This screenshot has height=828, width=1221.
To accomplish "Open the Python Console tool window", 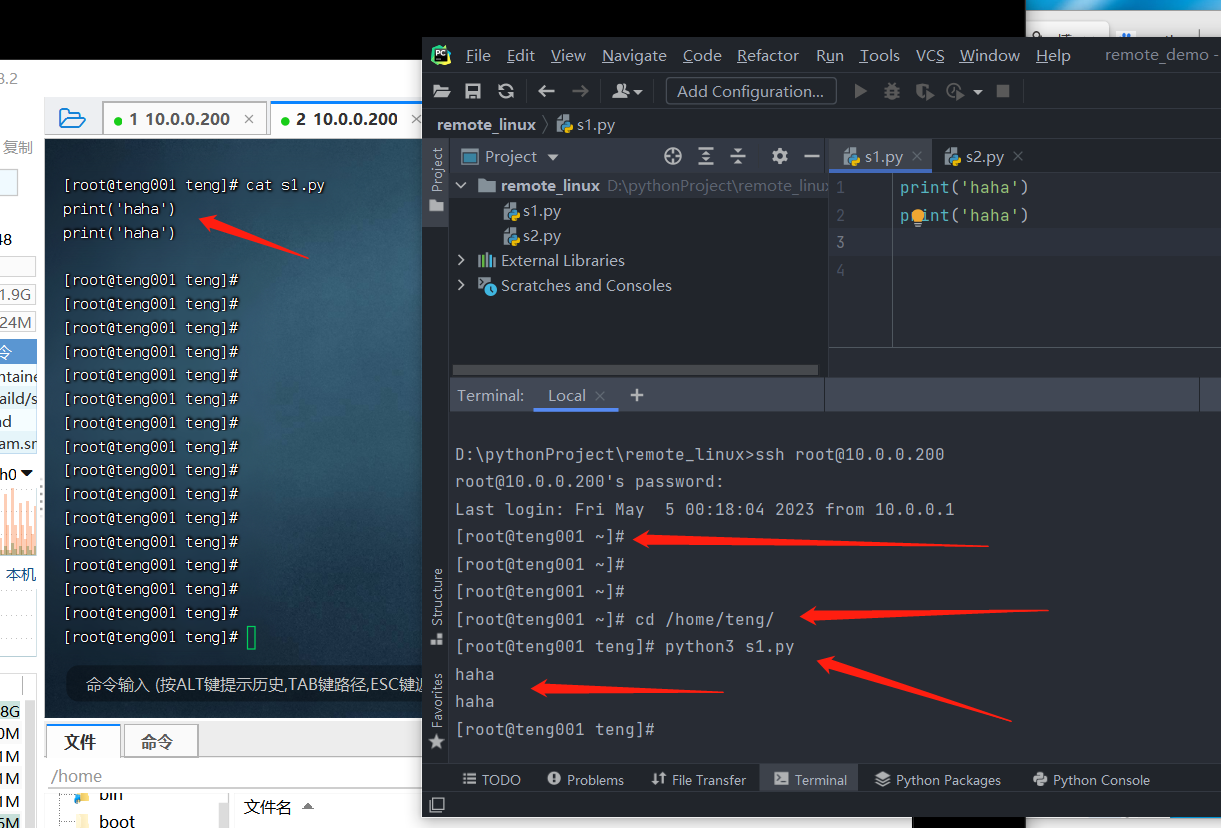I will pyautogui.click(x=1091, y=779).
